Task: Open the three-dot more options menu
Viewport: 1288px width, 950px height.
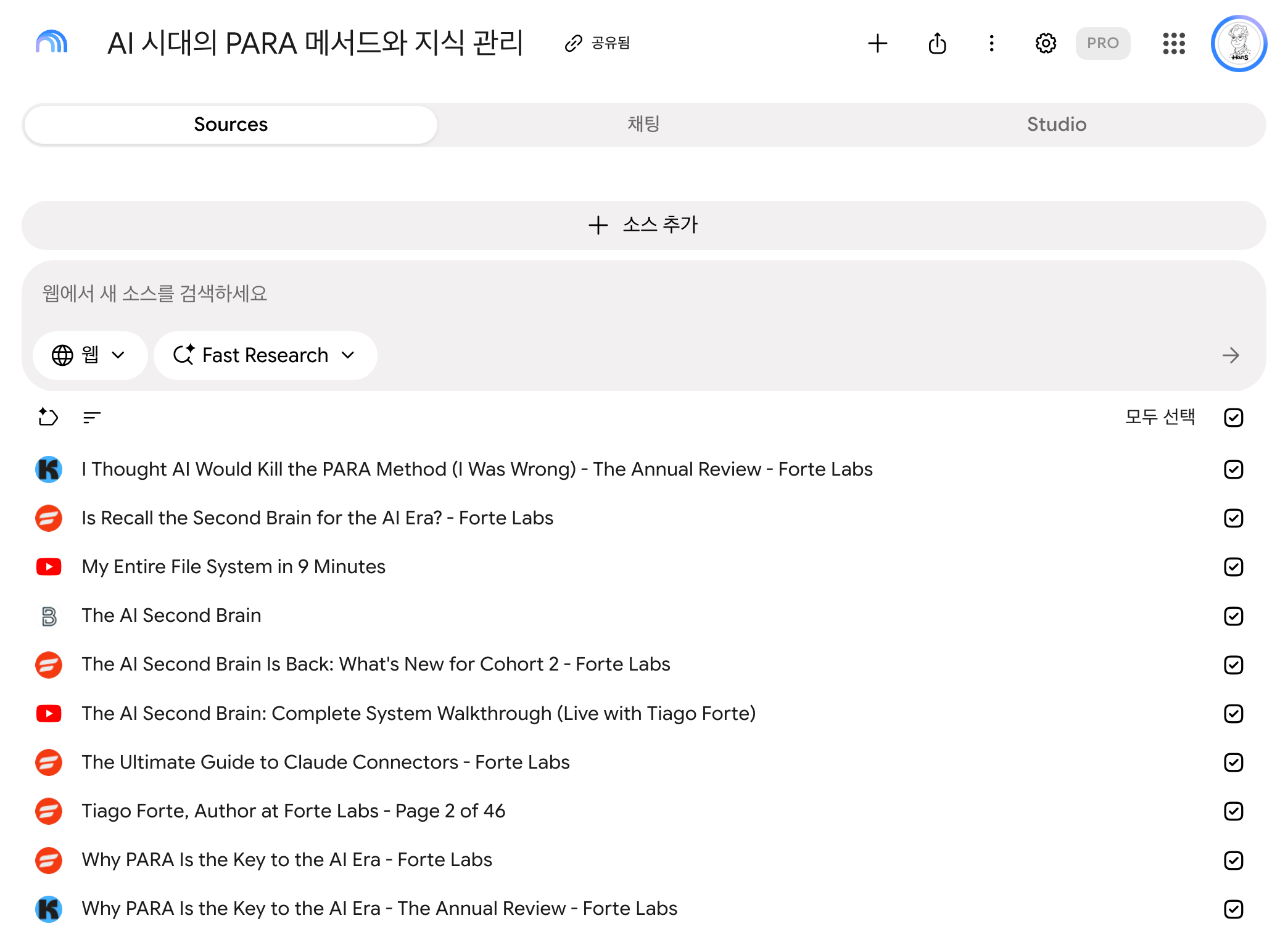Action: tap(991, 43)
